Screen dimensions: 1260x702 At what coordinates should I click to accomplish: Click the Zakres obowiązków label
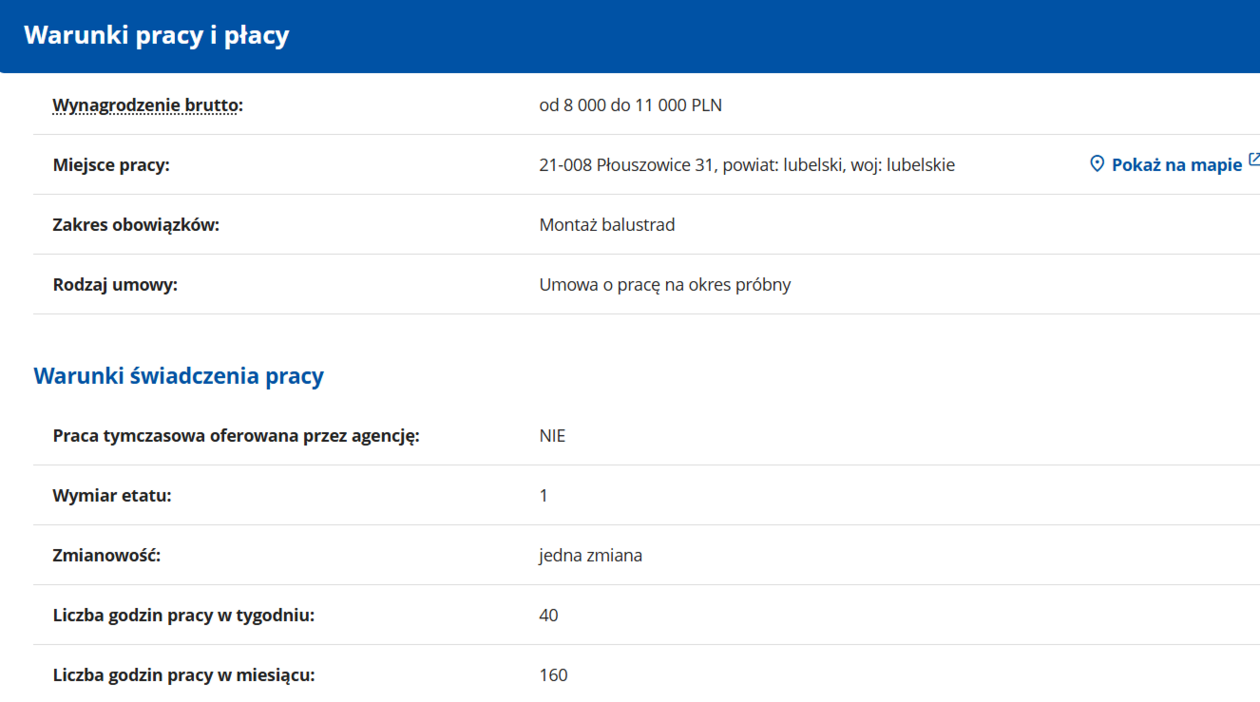pyautogui.click(x=136, y=225)
